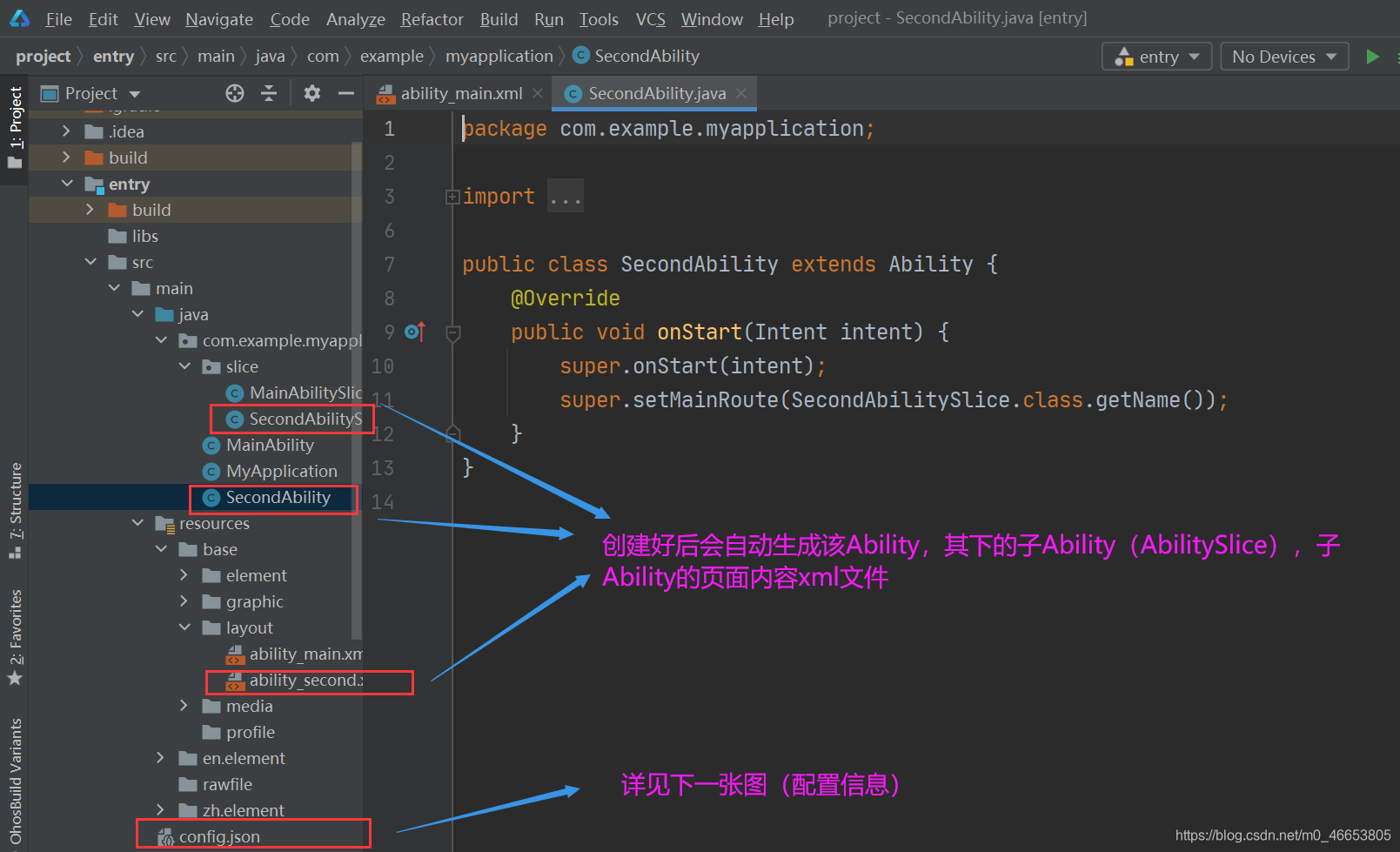The width and height of the screenshot is (1400, 852).
Task: Open the 2: Favorites tool window
Action: click(15, 637)
